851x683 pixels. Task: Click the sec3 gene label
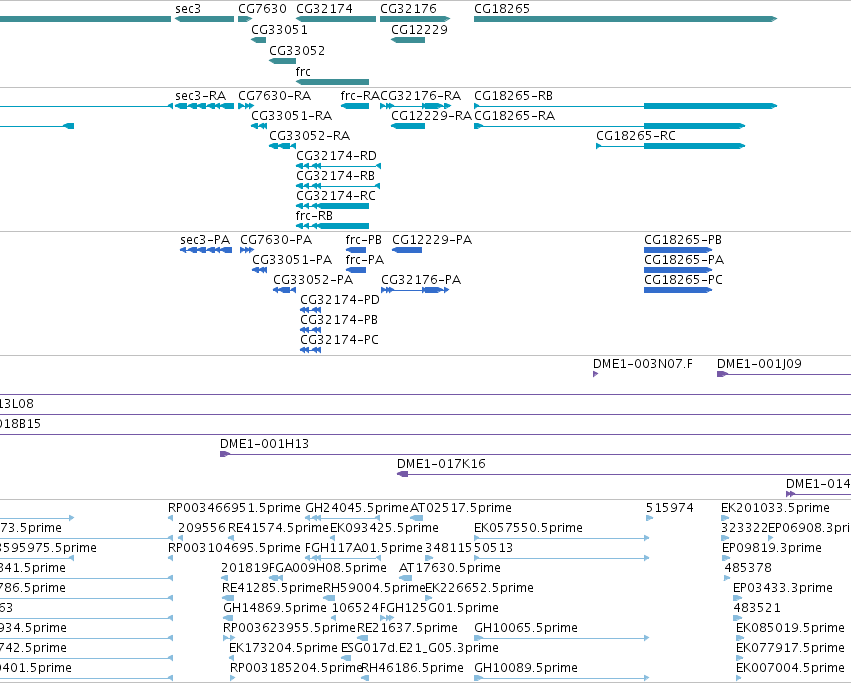click(188, 9)
